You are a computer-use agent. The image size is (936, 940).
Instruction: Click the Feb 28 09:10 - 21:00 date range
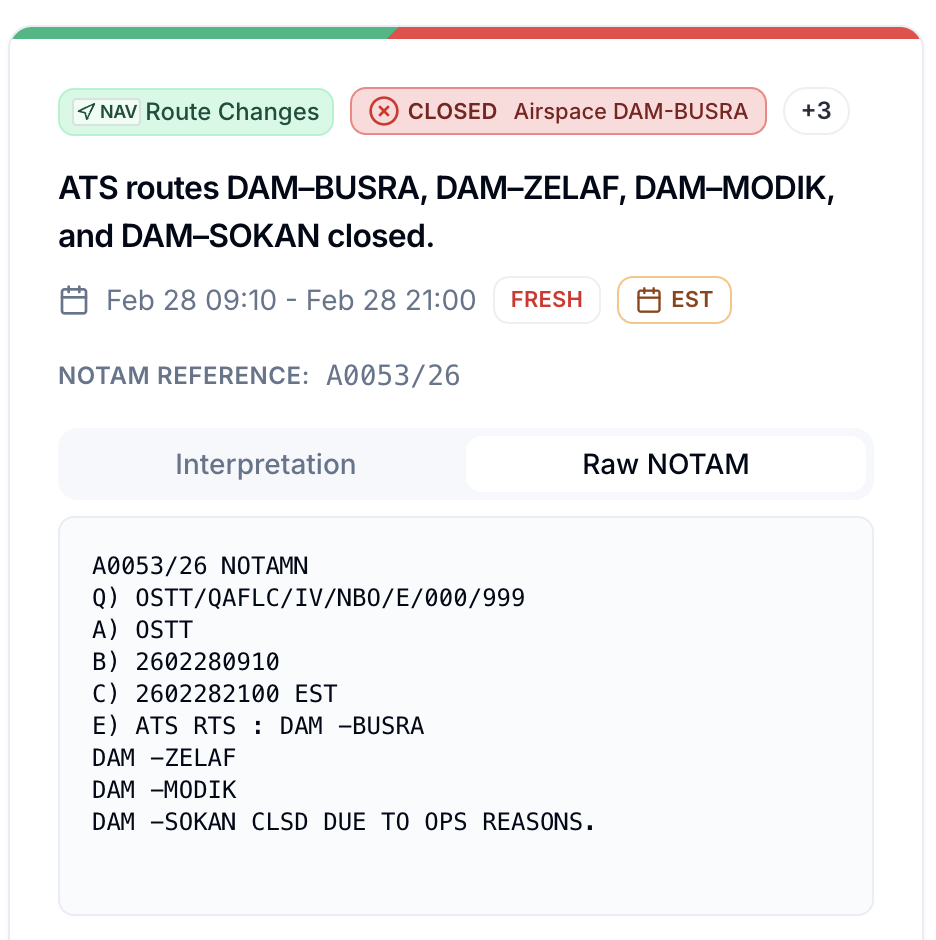coord(291,300)
